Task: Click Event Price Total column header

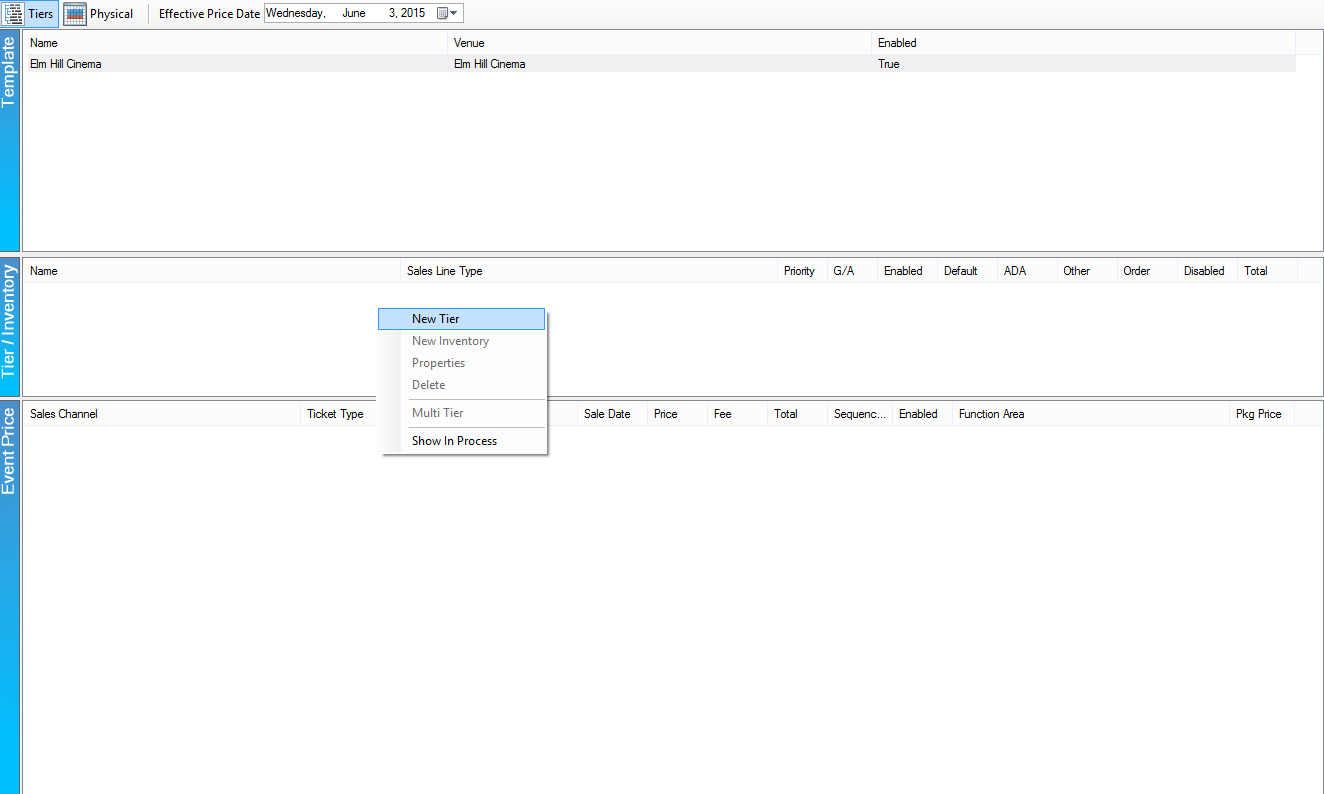Action: point(797,414)
